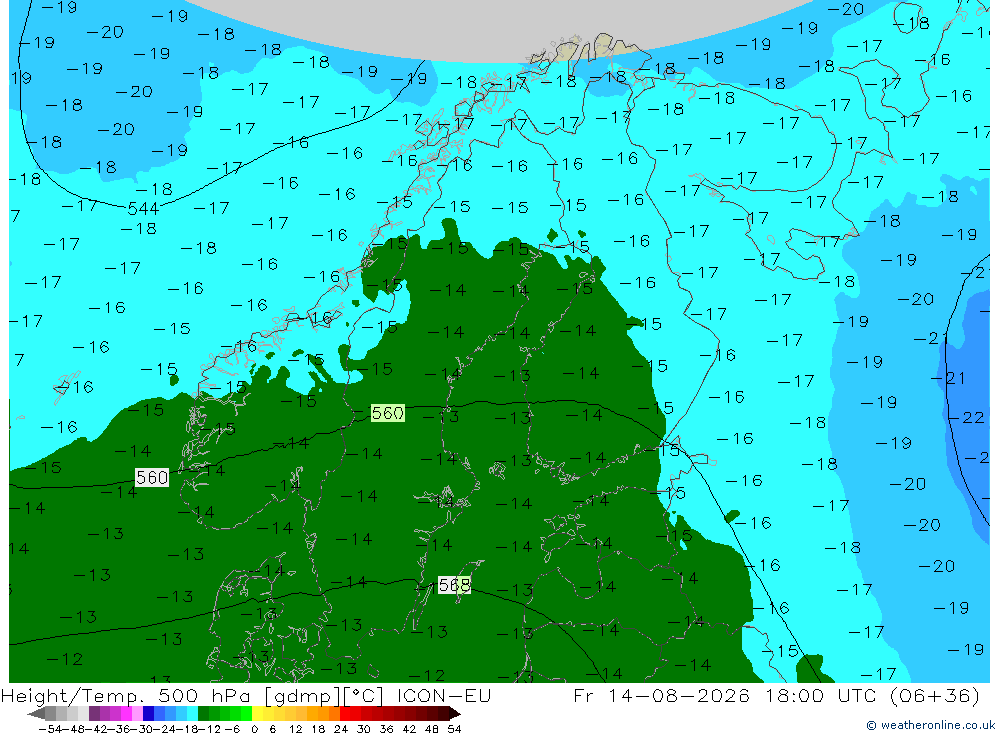This screenshot has height=733, width=1000.
Task: Click the 'Height/Temp.' title text
Action: (73, 695)
